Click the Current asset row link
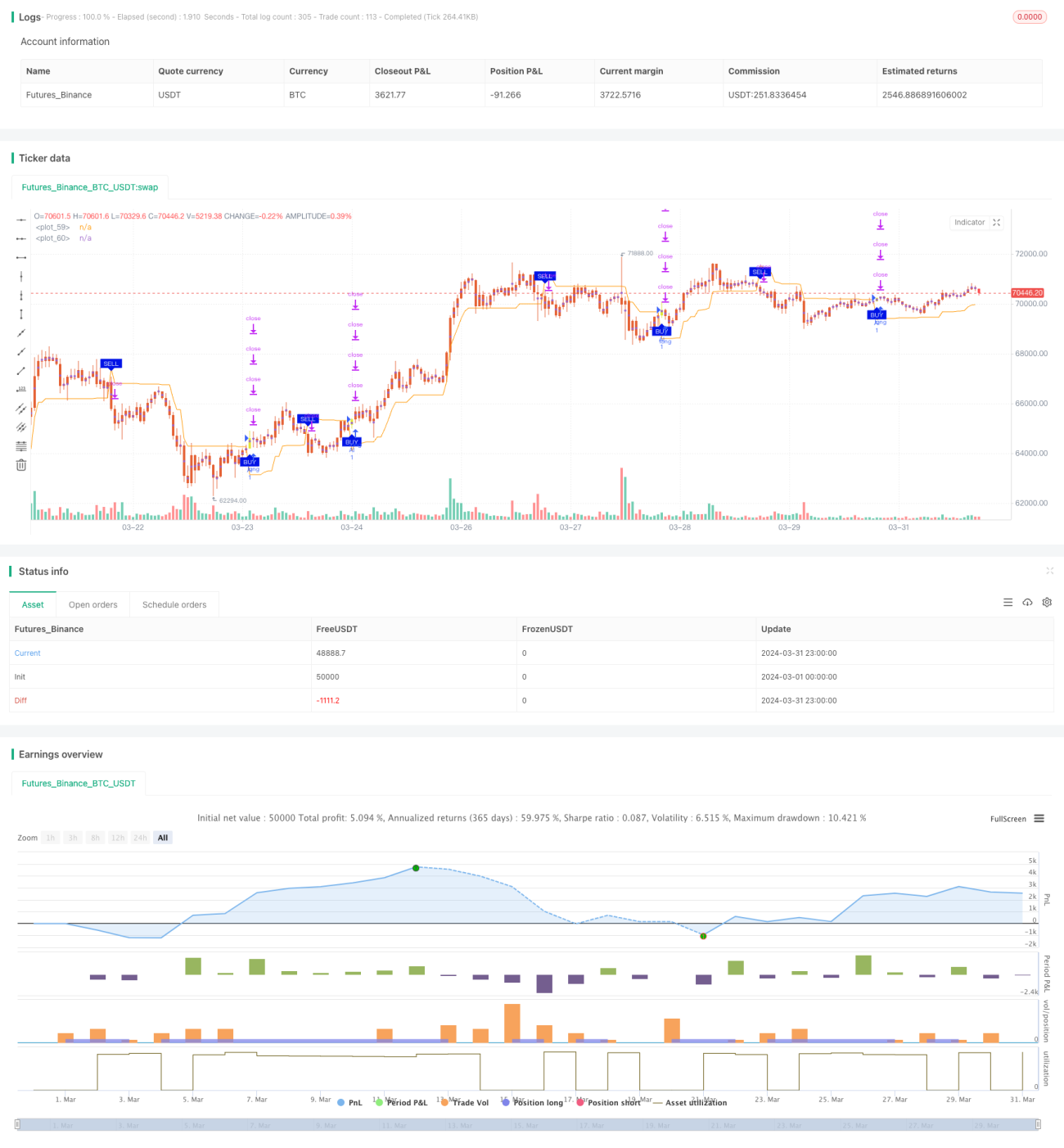The image size is (1064, 1148). 27,653
